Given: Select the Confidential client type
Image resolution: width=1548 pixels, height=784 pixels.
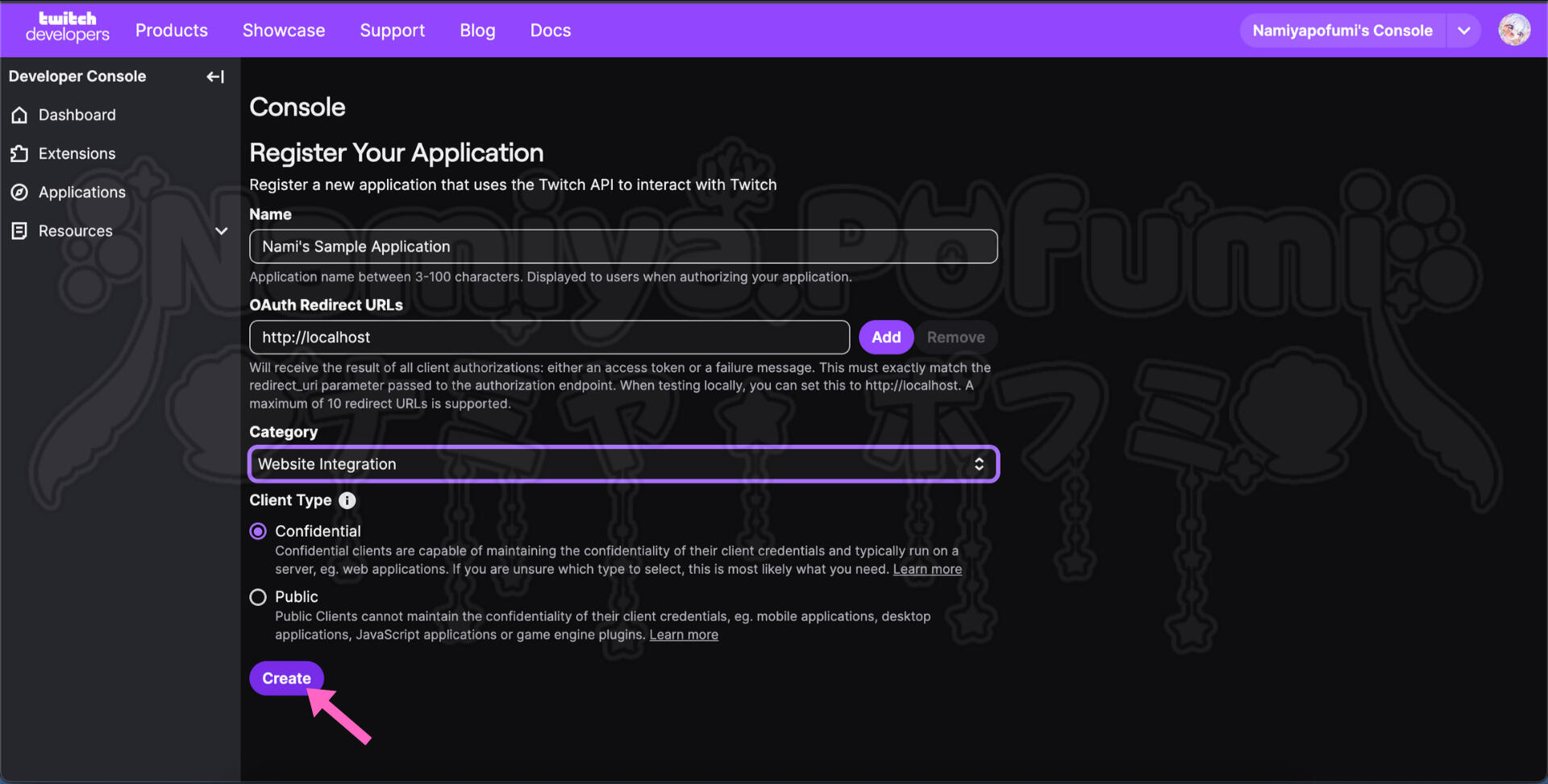Looking at the screenshot, I should [258, 532].
